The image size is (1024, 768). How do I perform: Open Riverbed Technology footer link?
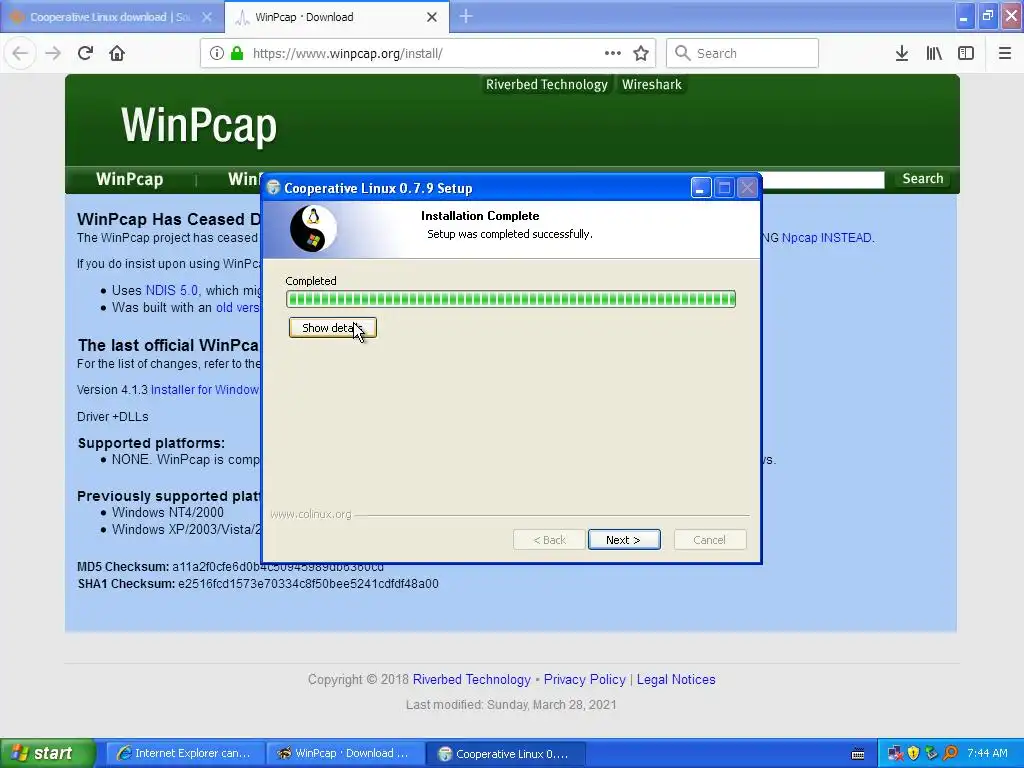coord(472,679)
